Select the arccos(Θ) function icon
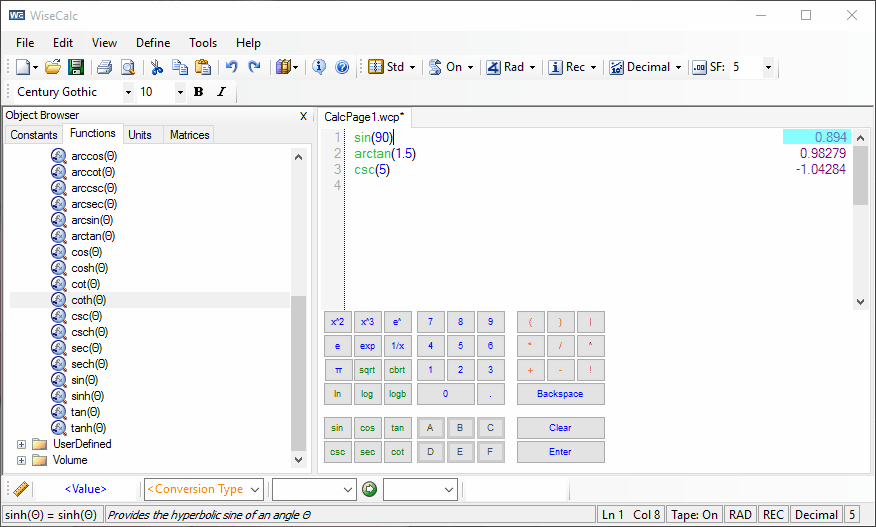876x527 pixels. pyautogui.click(x=59, y=156)
